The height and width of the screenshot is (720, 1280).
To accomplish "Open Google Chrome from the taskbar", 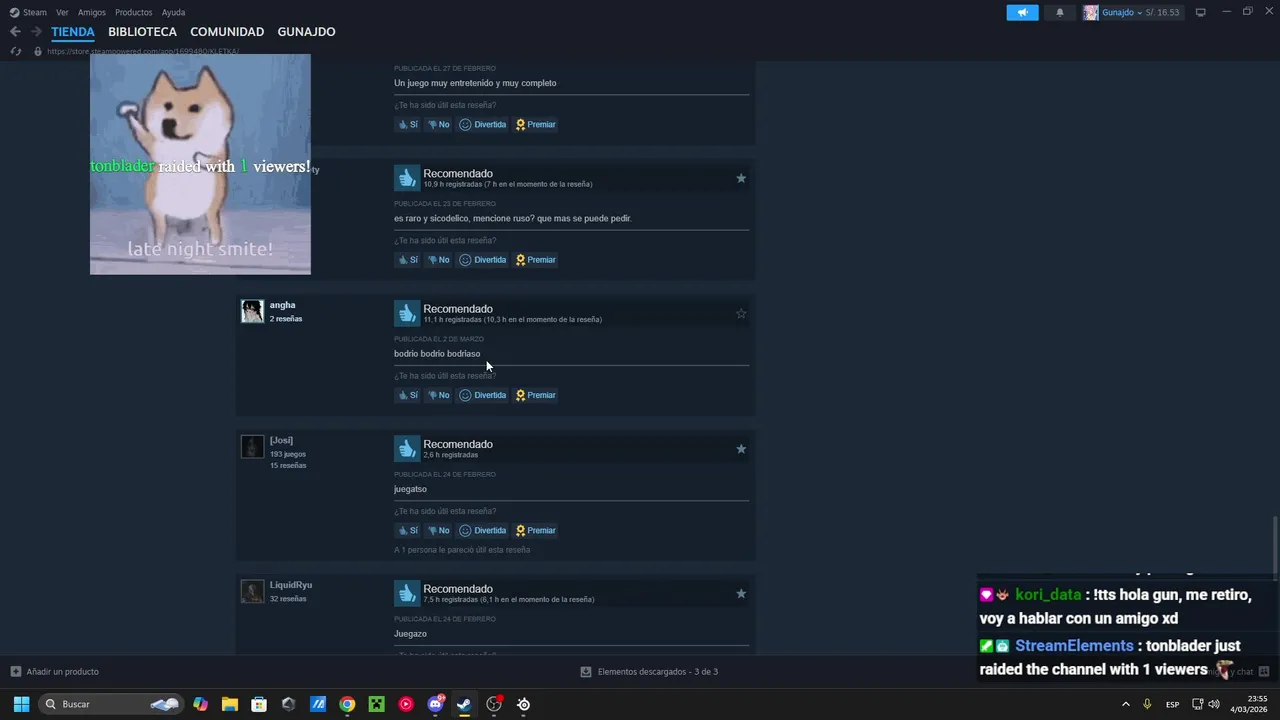I will tap(347, 704).
